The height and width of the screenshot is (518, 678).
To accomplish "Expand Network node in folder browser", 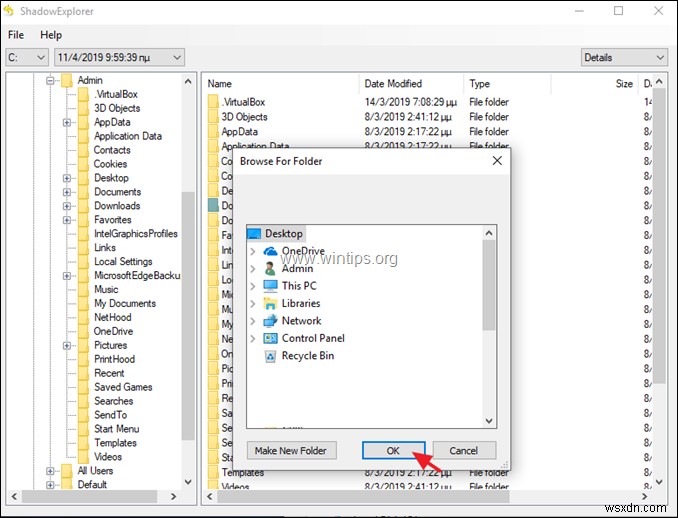I will [253, 321].
